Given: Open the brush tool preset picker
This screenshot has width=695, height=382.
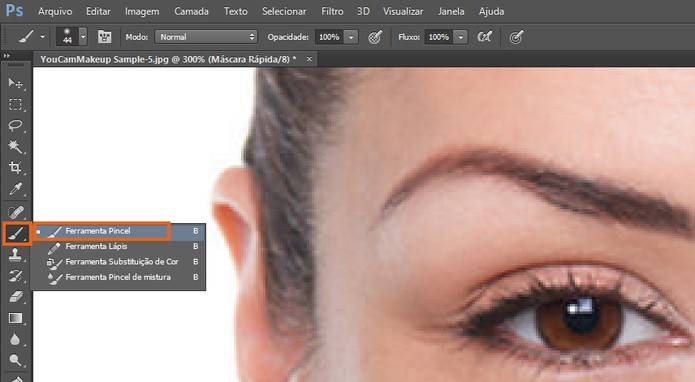Looking at the screenshot, I should point(26,37).
